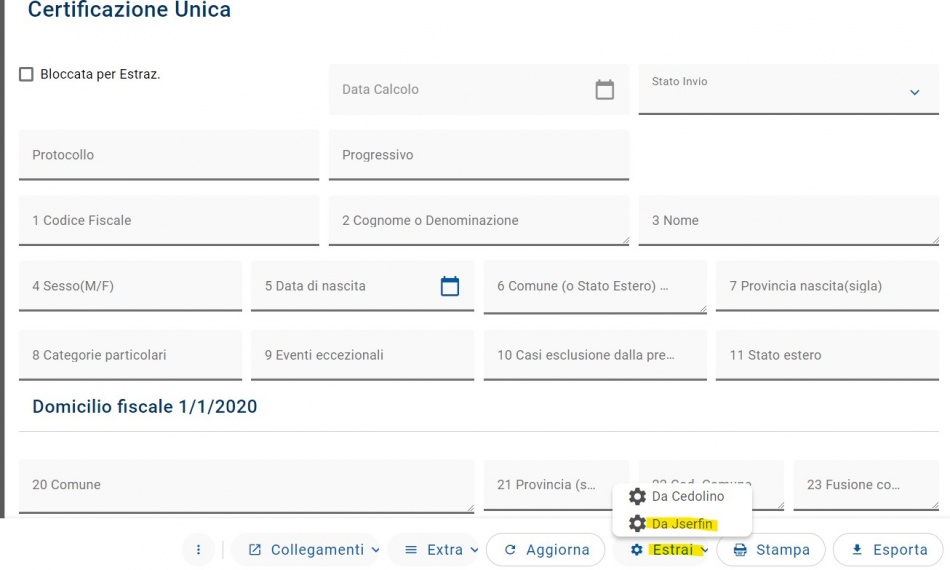Click the gear icon beside Da Cedolino
Image resolution: width=950 pixels, height=570 pixels.
(x=637, y=497)
